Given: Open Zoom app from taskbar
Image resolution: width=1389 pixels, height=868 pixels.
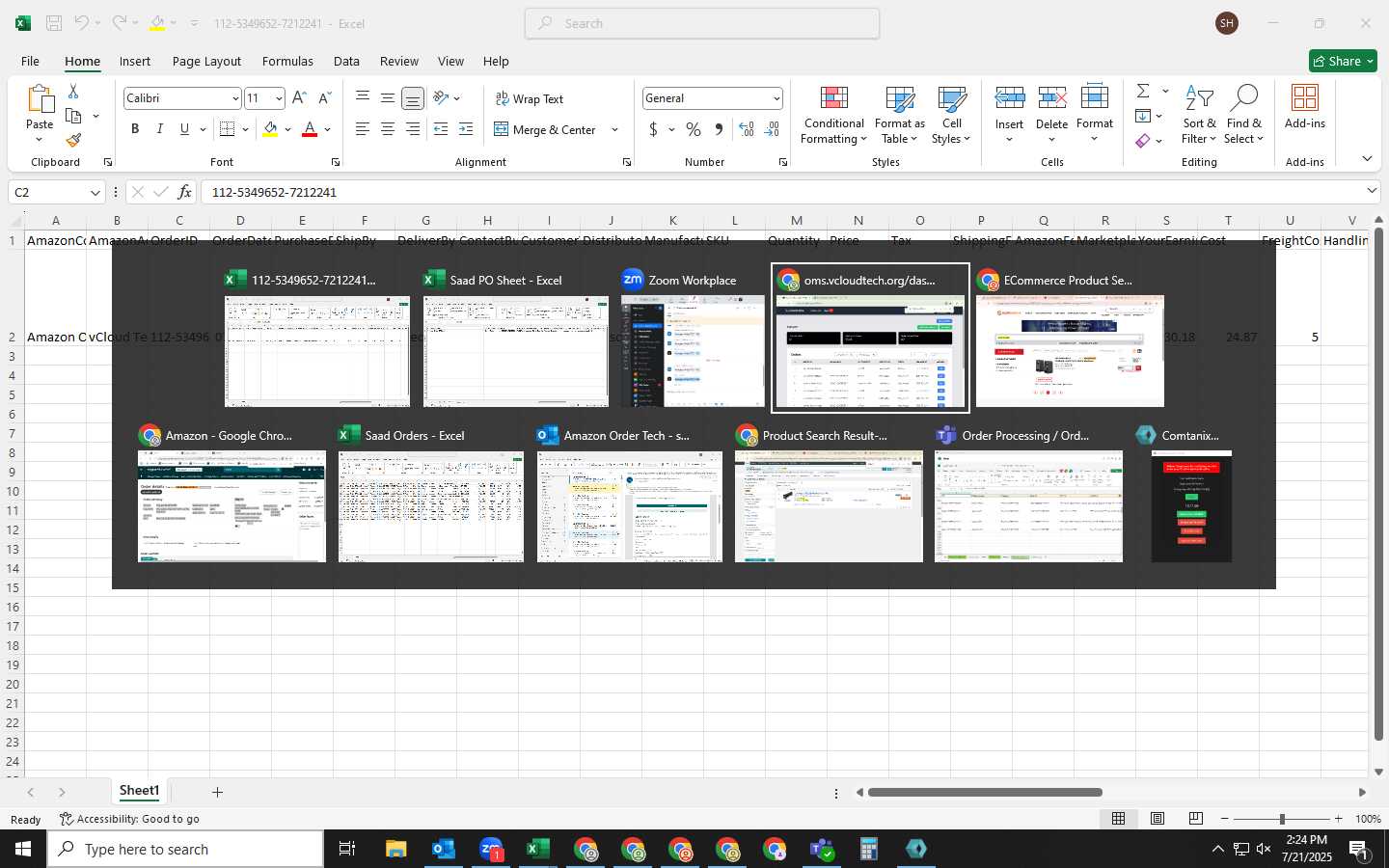Looking at the screenshot, I should (491, 849).
